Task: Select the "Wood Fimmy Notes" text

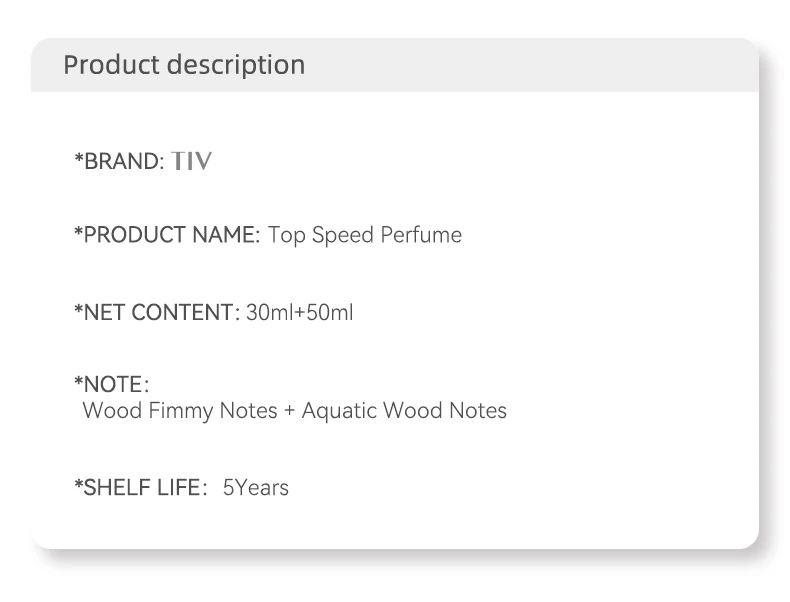Action: coord(180,411)
